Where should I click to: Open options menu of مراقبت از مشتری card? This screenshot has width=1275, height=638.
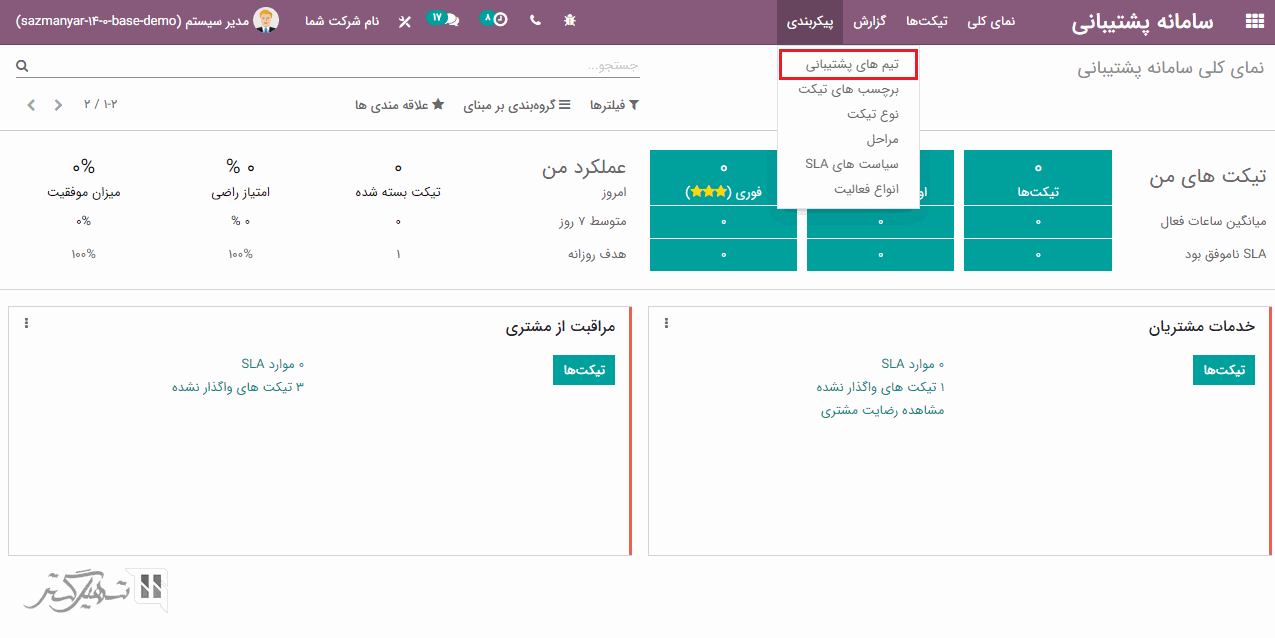point(27,323)
